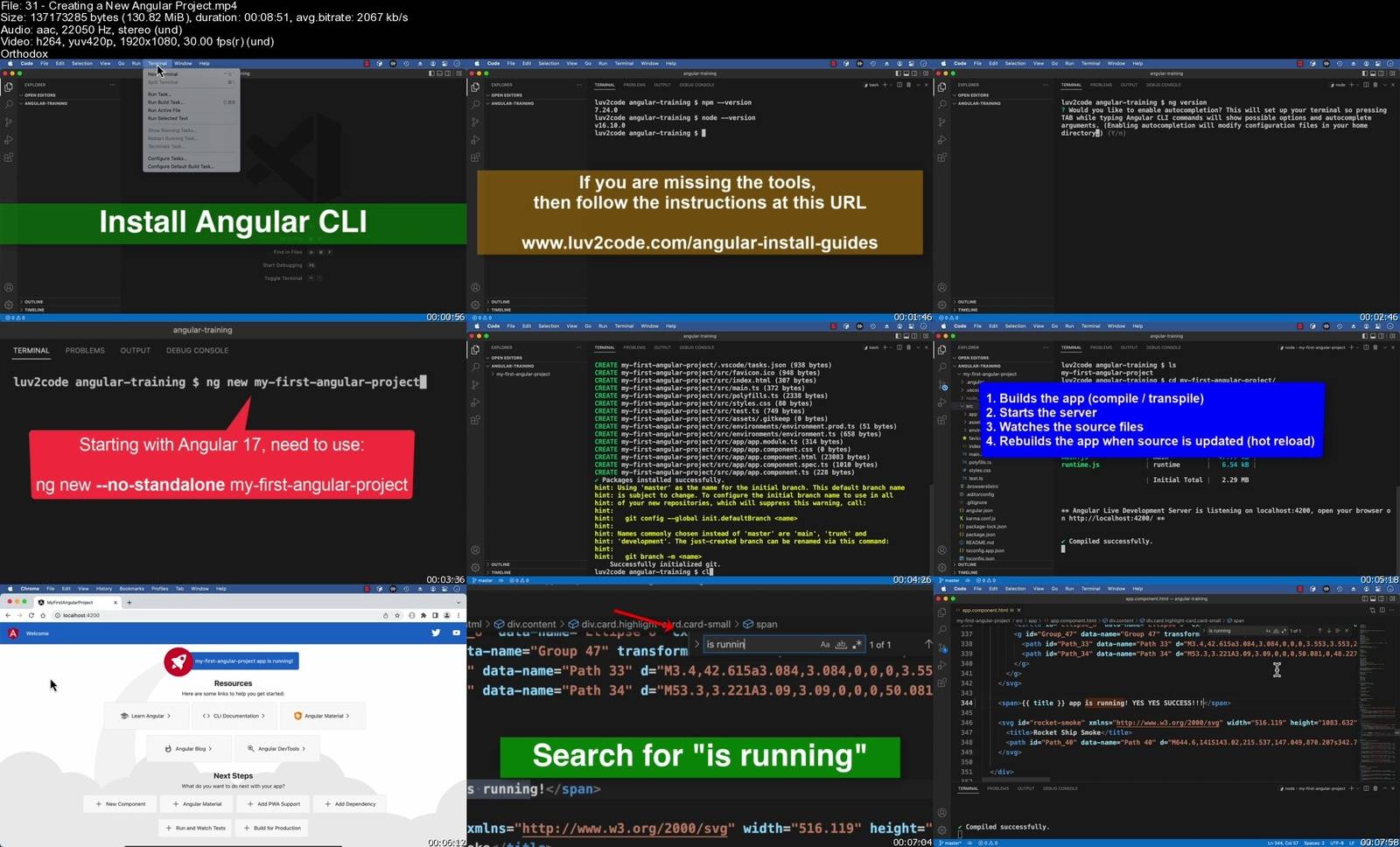
Task: Click Chrome reload button in 00:06:12 frame
Action: coord(31,615)
